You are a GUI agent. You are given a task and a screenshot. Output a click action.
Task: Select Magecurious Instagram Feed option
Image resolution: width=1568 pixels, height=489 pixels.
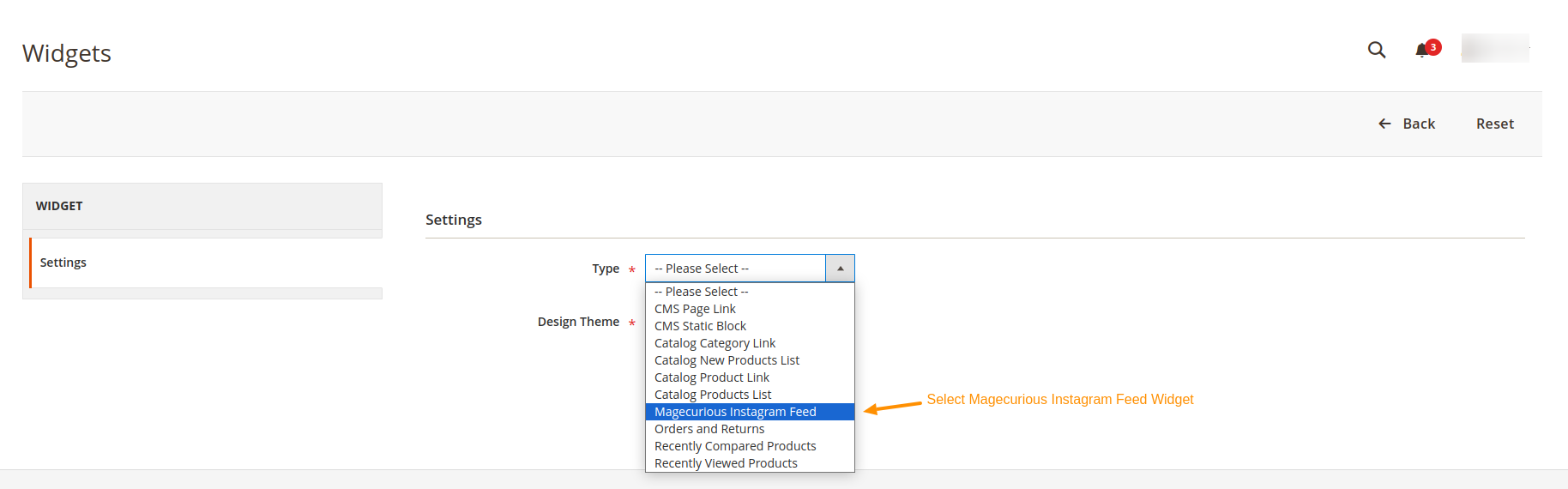tap(750, 412)
